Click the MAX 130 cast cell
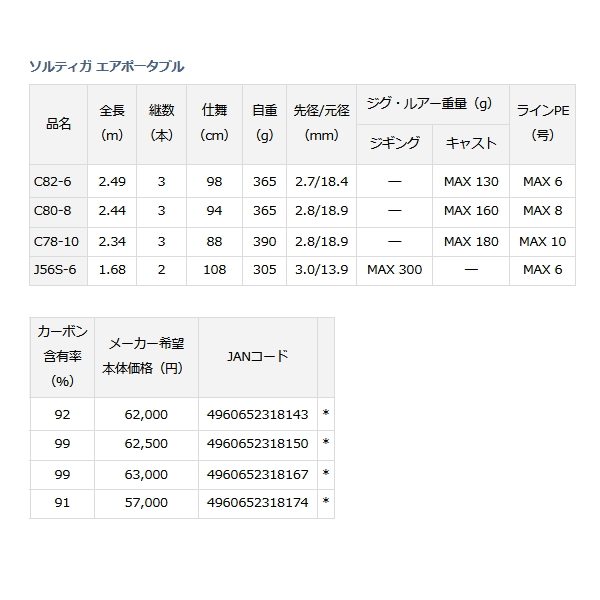 471,181
